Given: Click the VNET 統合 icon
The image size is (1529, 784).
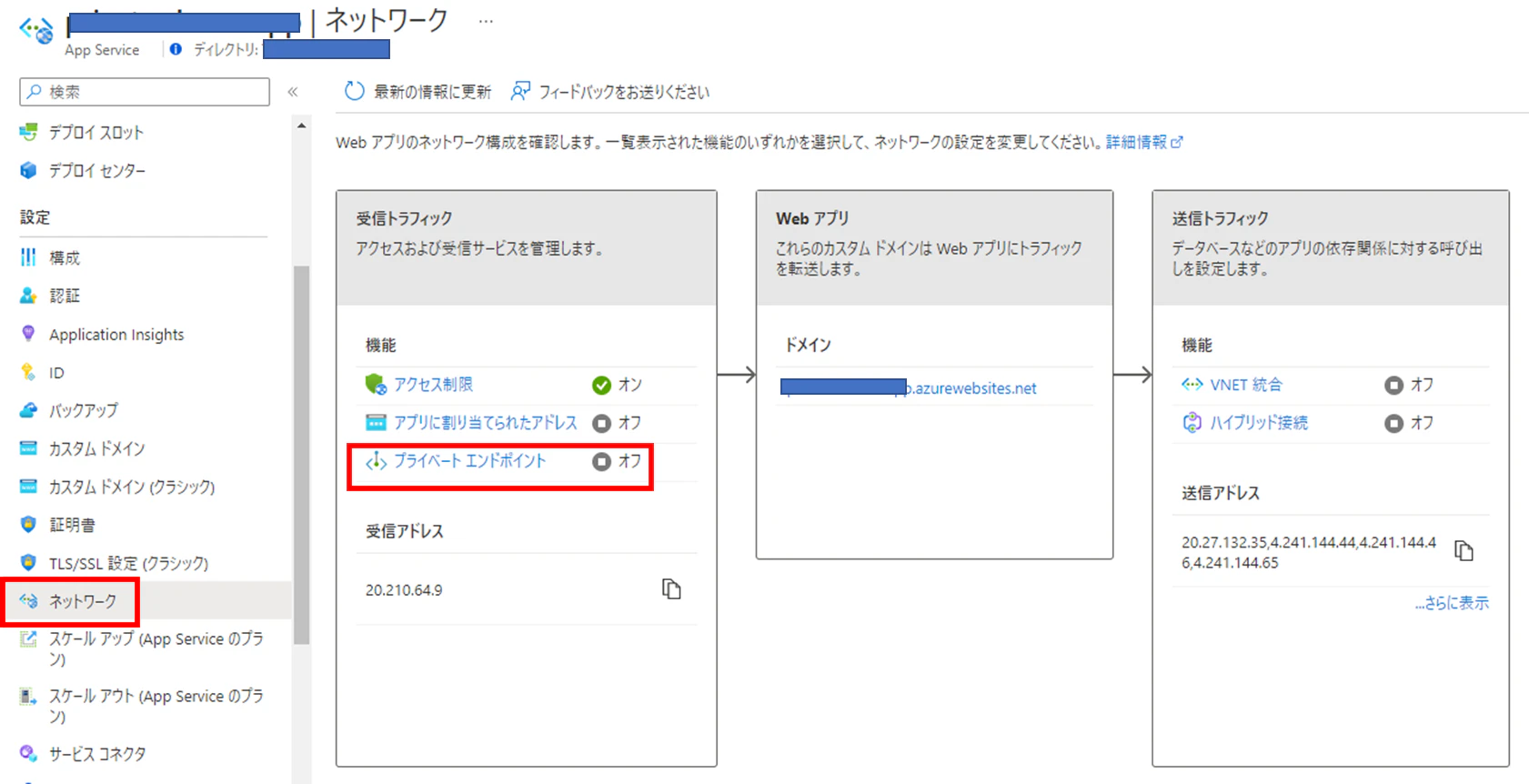Looking at the screenshot, I should click(1192, 385).
